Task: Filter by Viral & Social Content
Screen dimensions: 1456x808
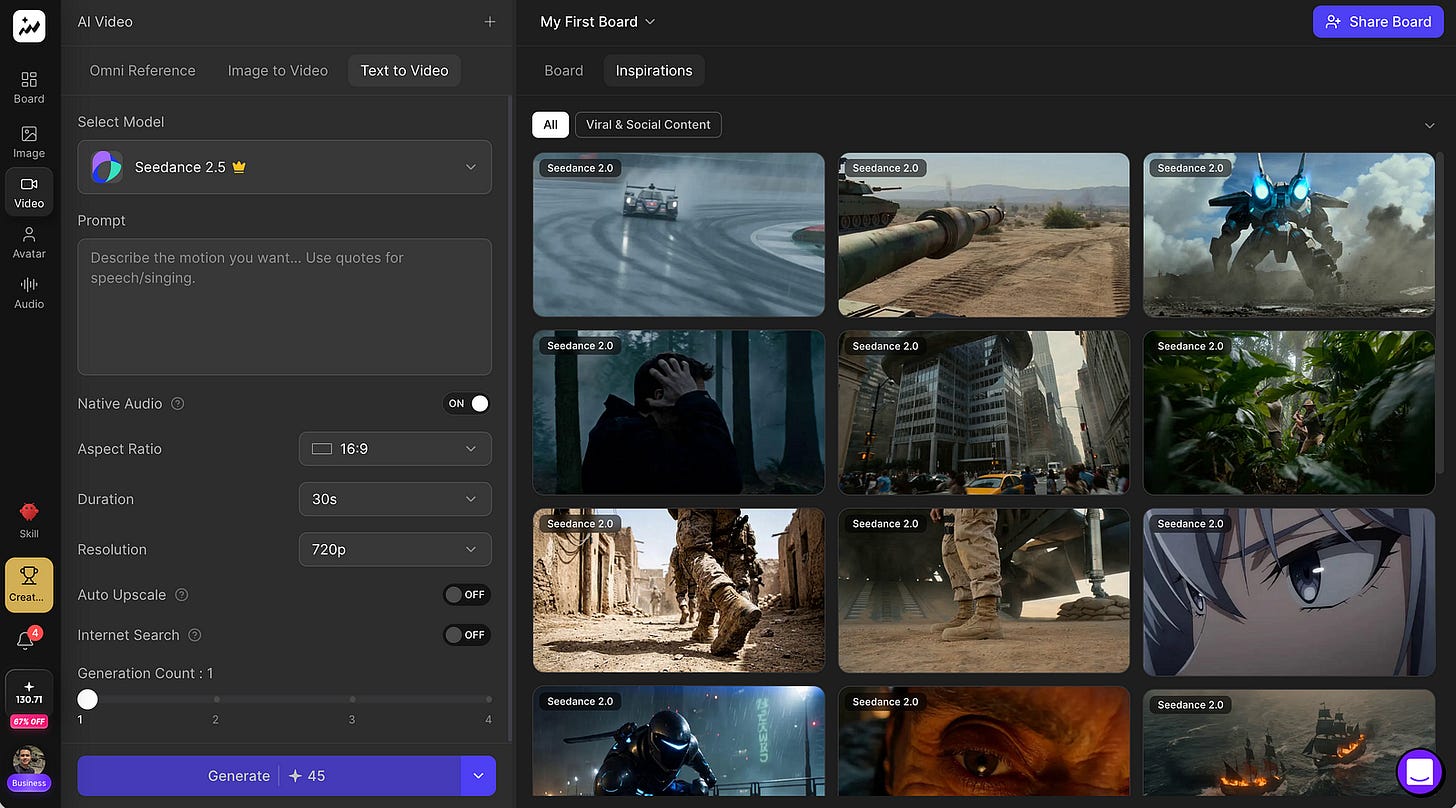Action: [648, 125]
